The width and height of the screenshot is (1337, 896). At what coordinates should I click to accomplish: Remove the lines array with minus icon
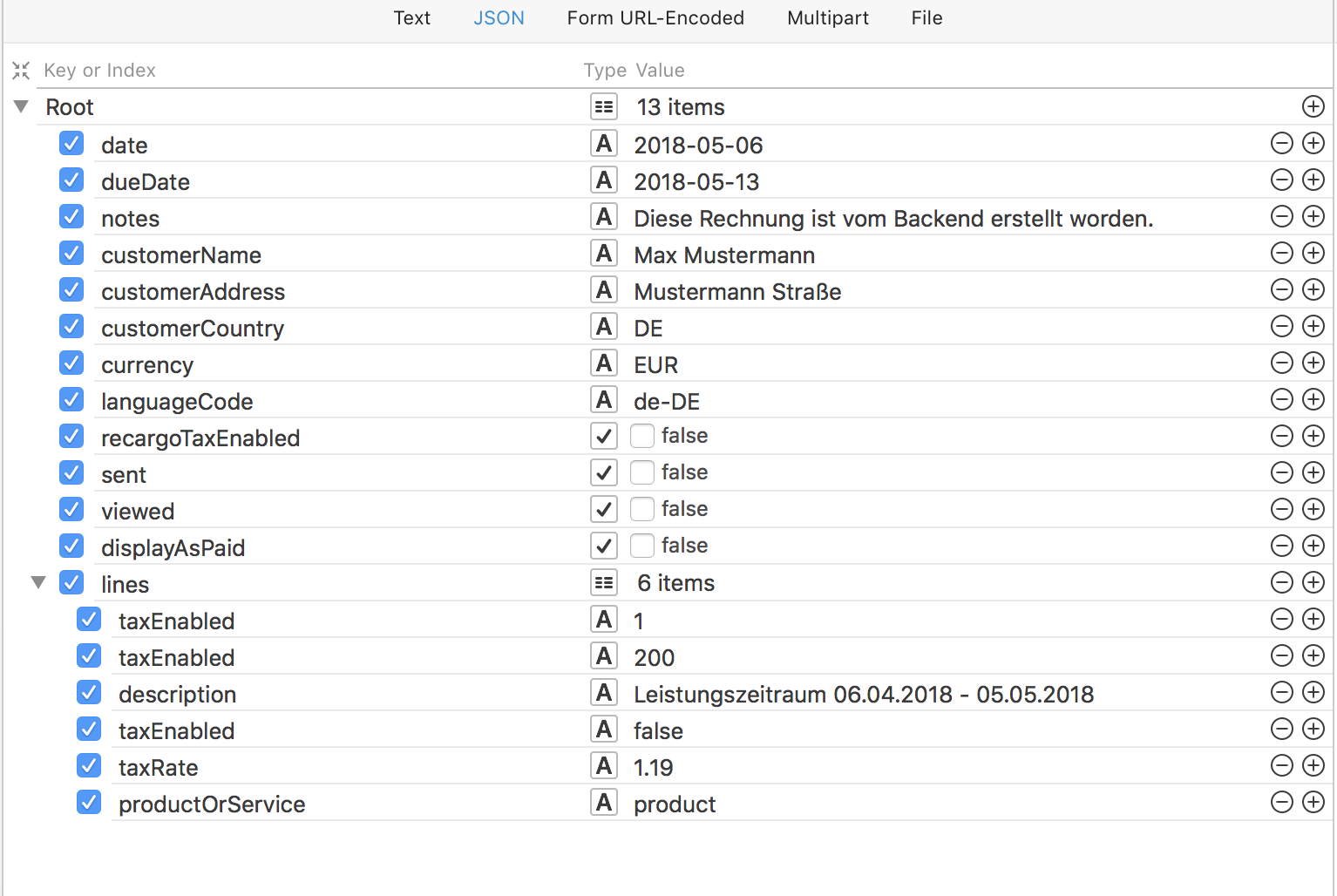pos(1281,582)
